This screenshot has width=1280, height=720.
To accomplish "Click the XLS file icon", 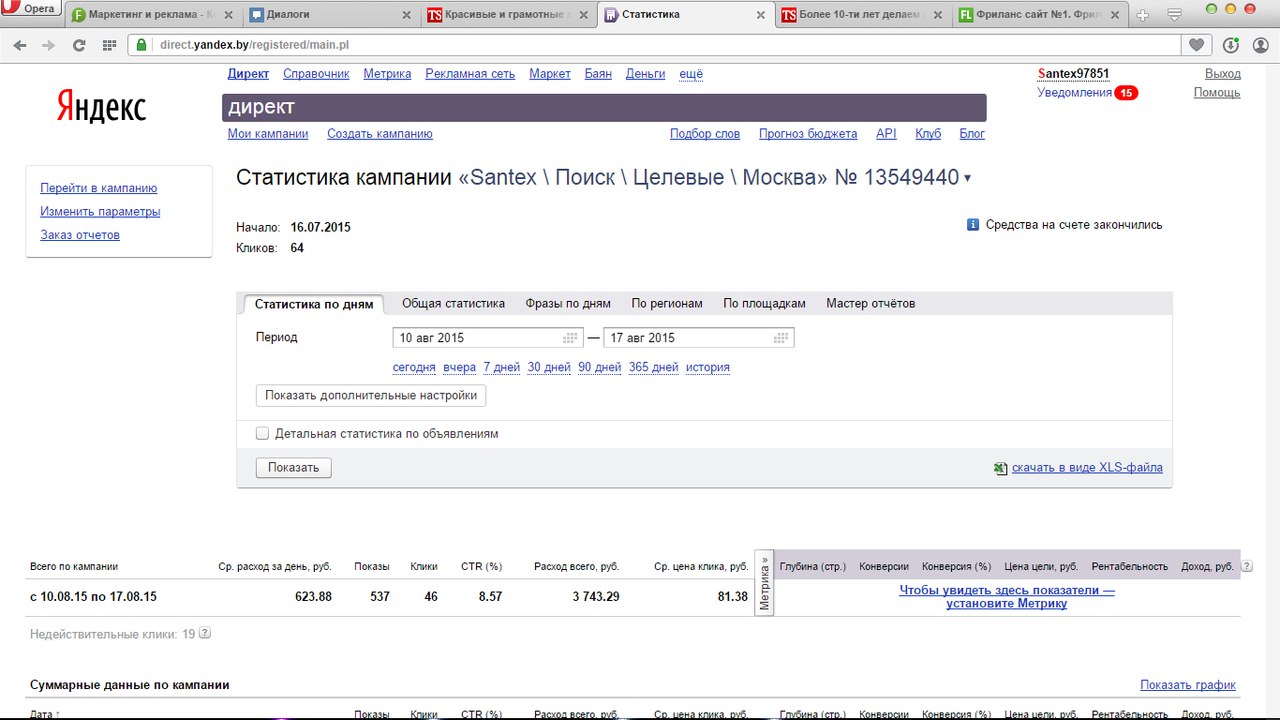I will click(x=1001, y=468).
